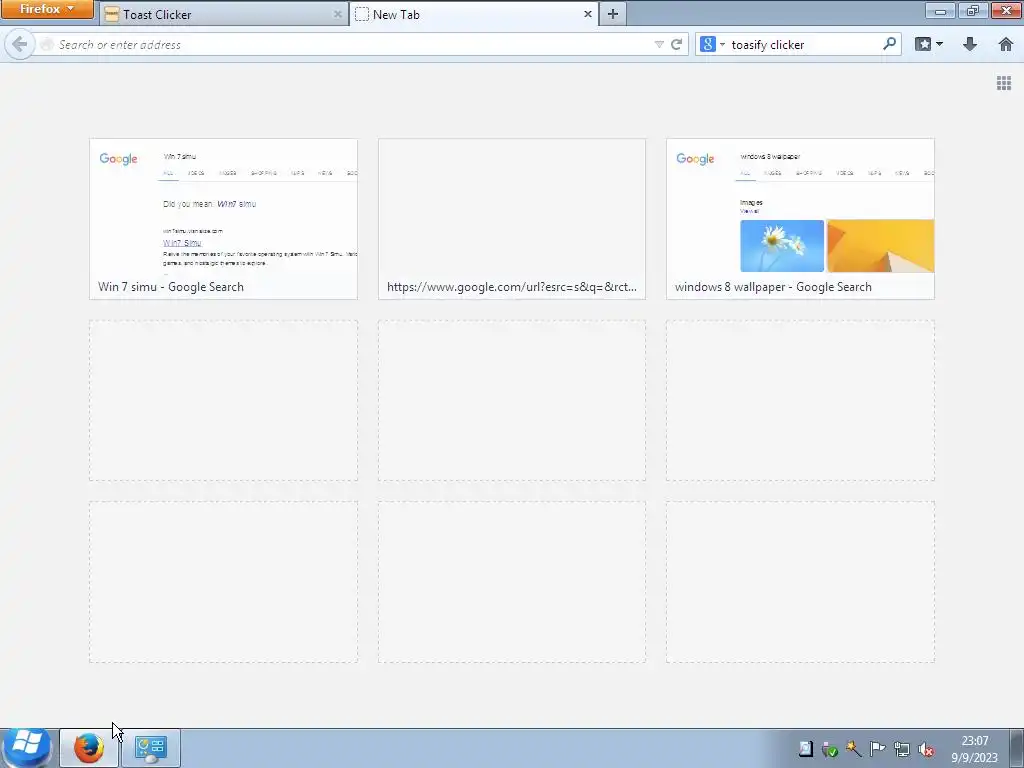
Task: Open the Action Center flag icon
Action: (x=877, y=749)
